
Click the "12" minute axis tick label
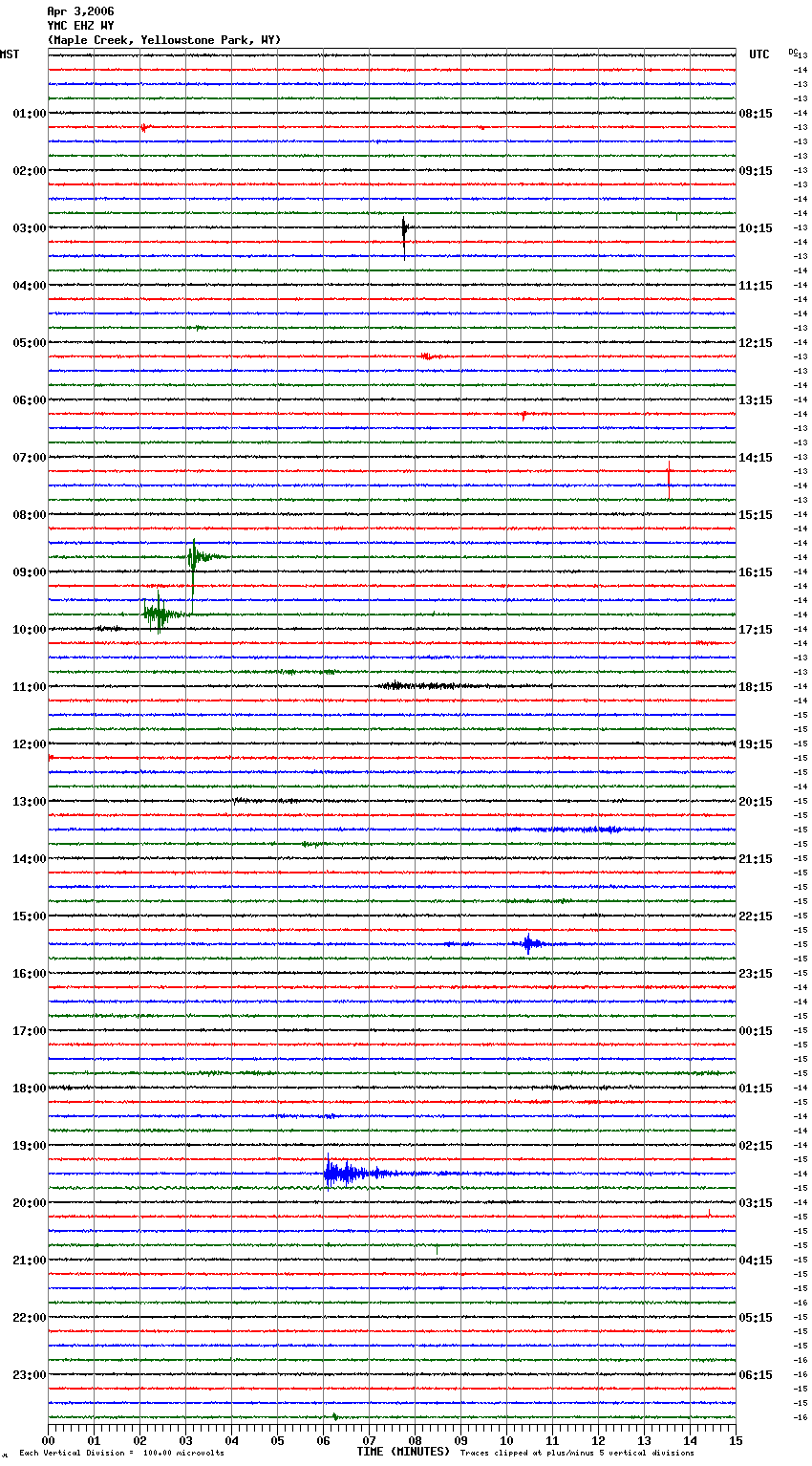(x=598, y=1440)
